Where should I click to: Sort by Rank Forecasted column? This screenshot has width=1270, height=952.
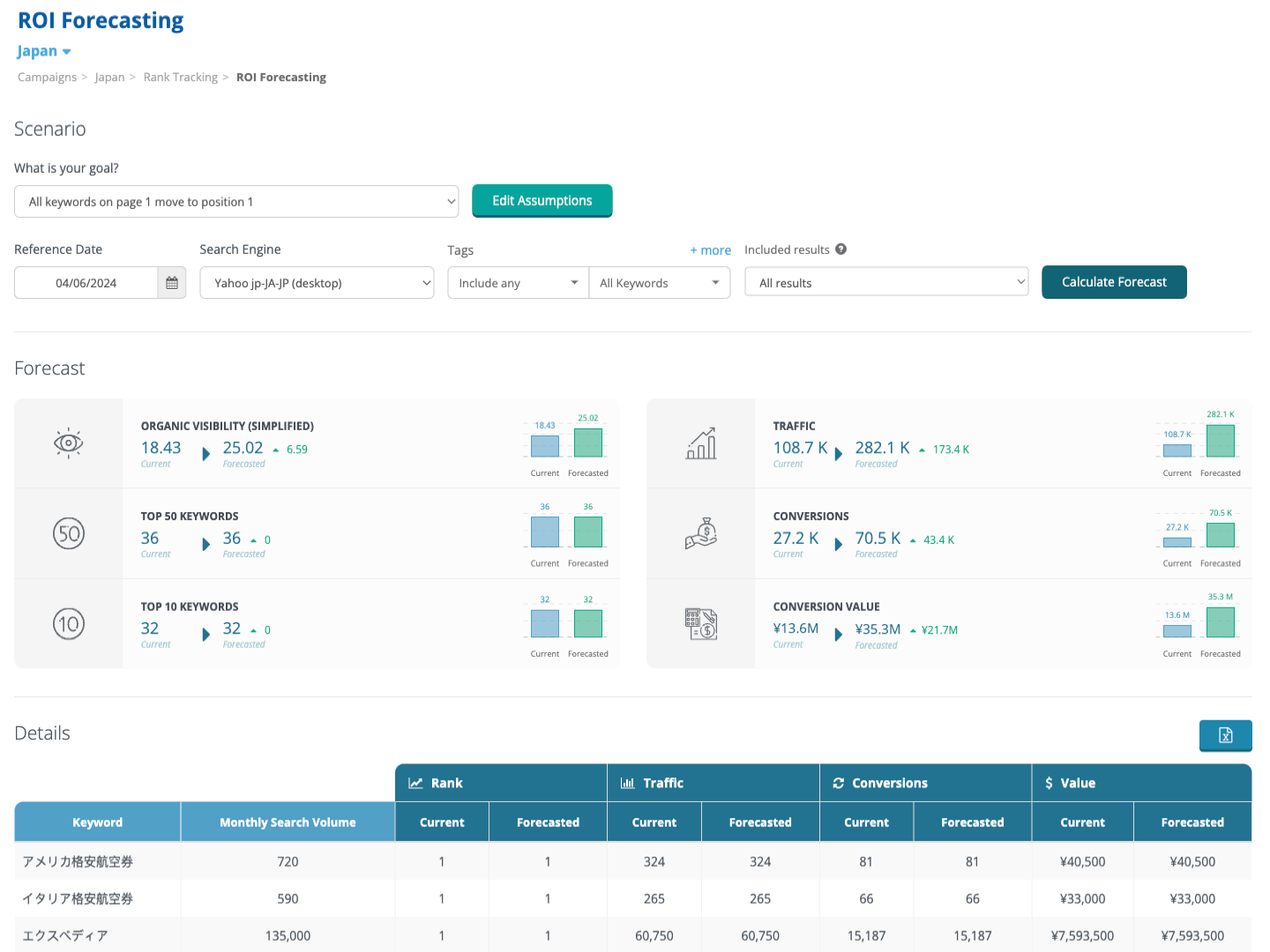point(548,822)
